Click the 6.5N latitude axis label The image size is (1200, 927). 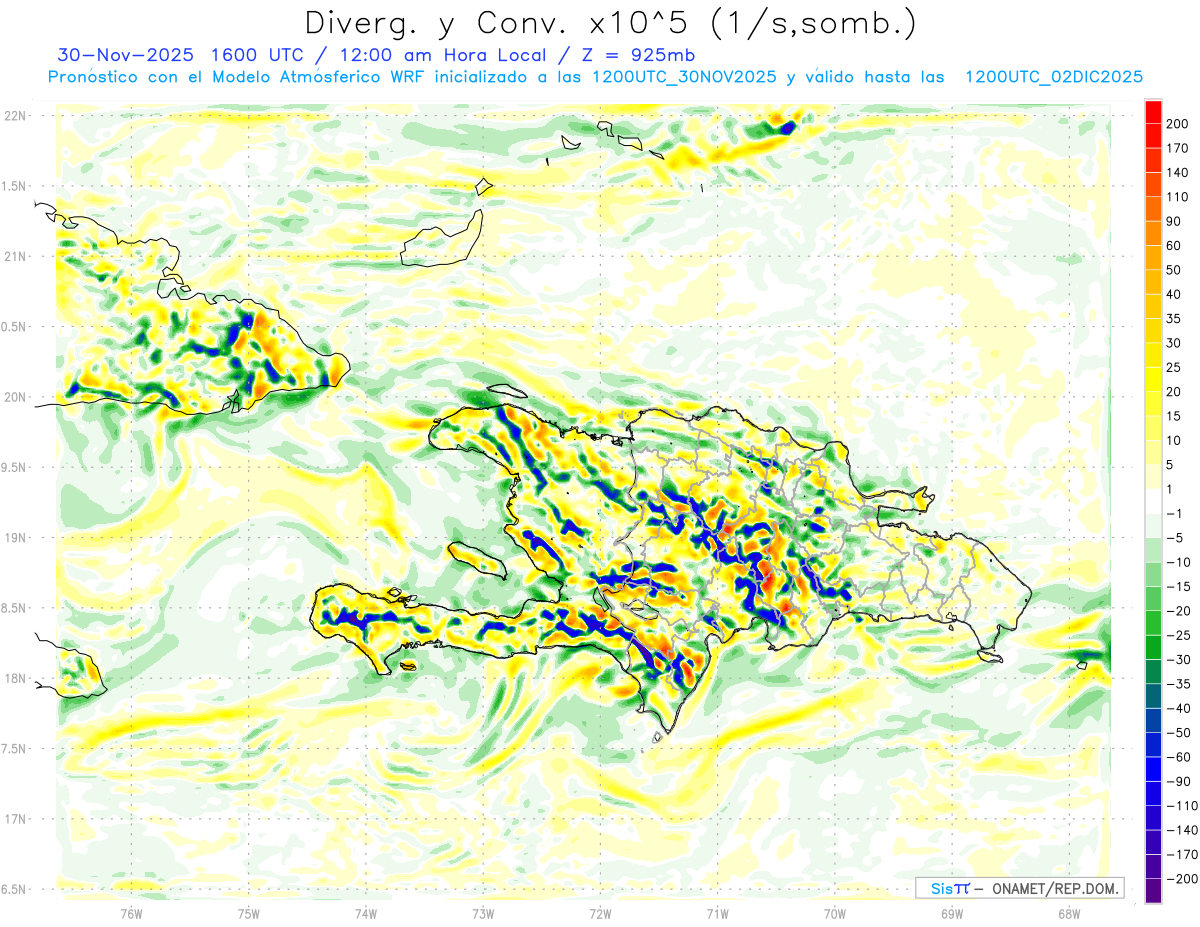14,889
